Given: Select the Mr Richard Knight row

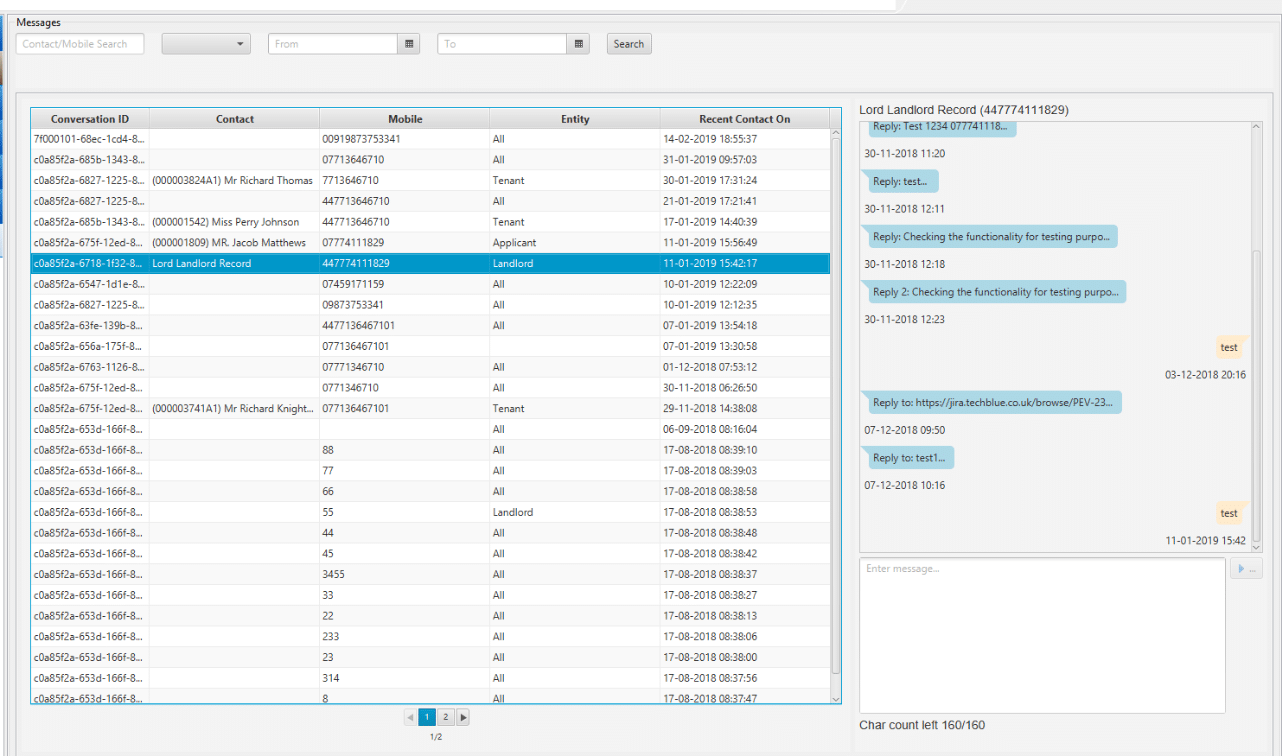Looking at the screenshot, I should tap(431, 409).
